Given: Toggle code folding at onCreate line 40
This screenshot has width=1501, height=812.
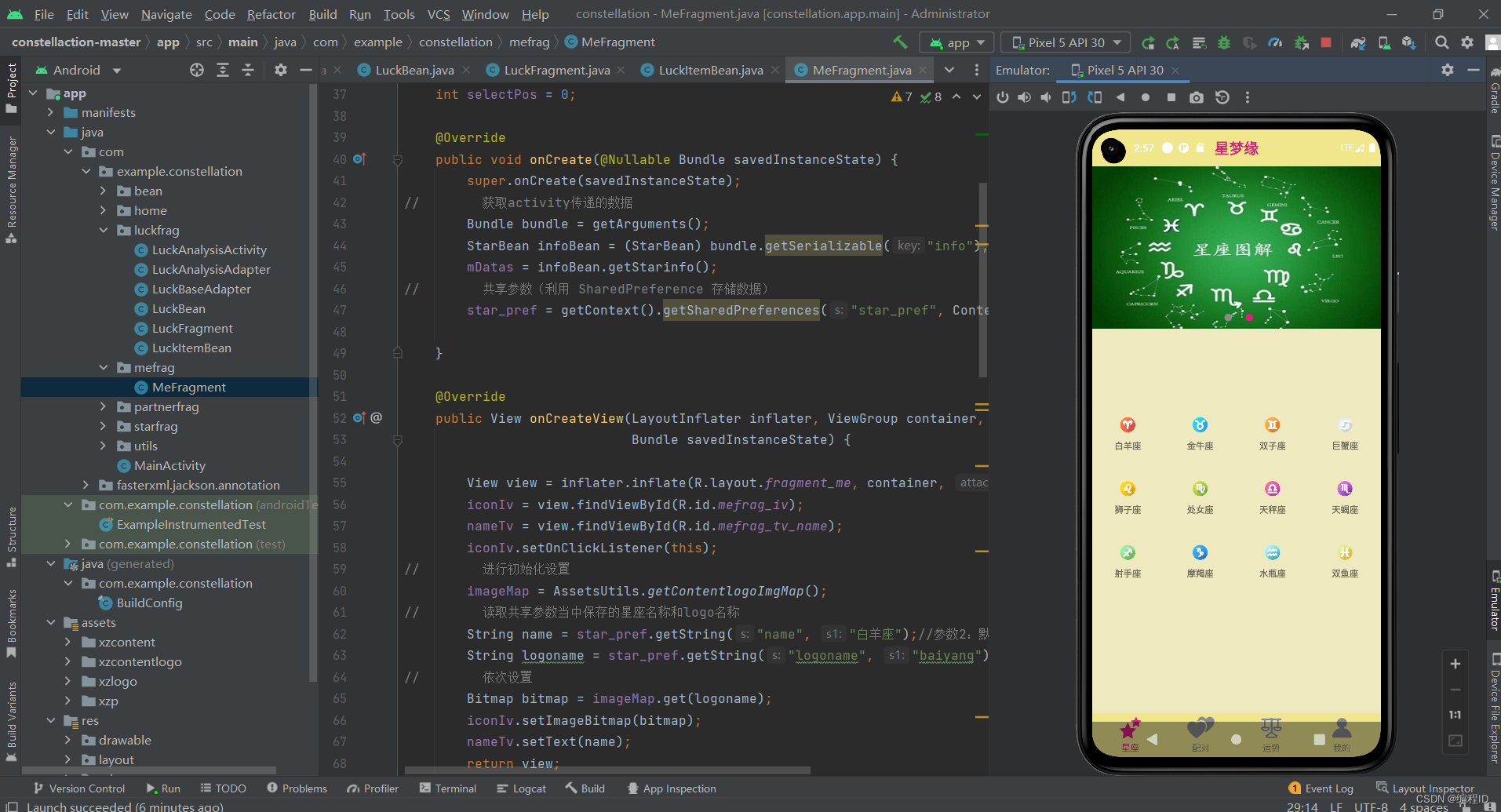Looking at the screenshot, I should [398, 160].
